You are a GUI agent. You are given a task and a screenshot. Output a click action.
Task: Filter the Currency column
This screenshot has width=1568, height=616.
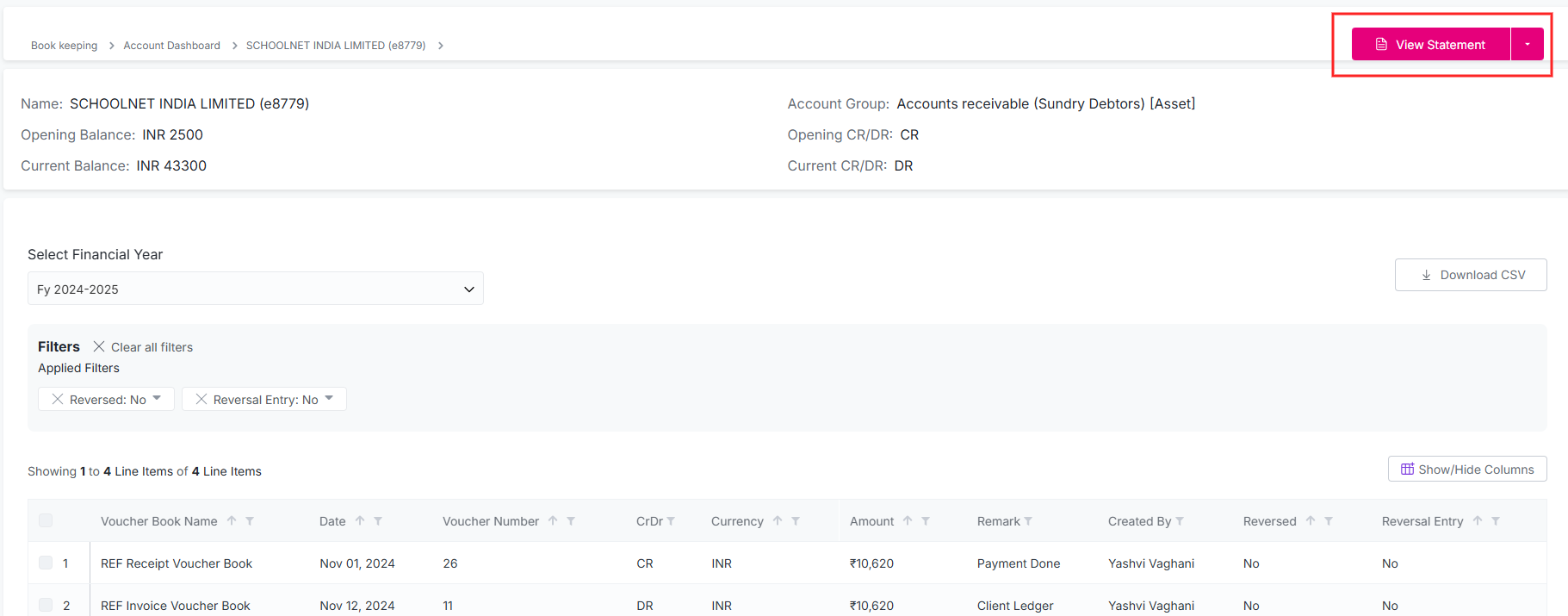pyautogui.click(x=796, y=521)
